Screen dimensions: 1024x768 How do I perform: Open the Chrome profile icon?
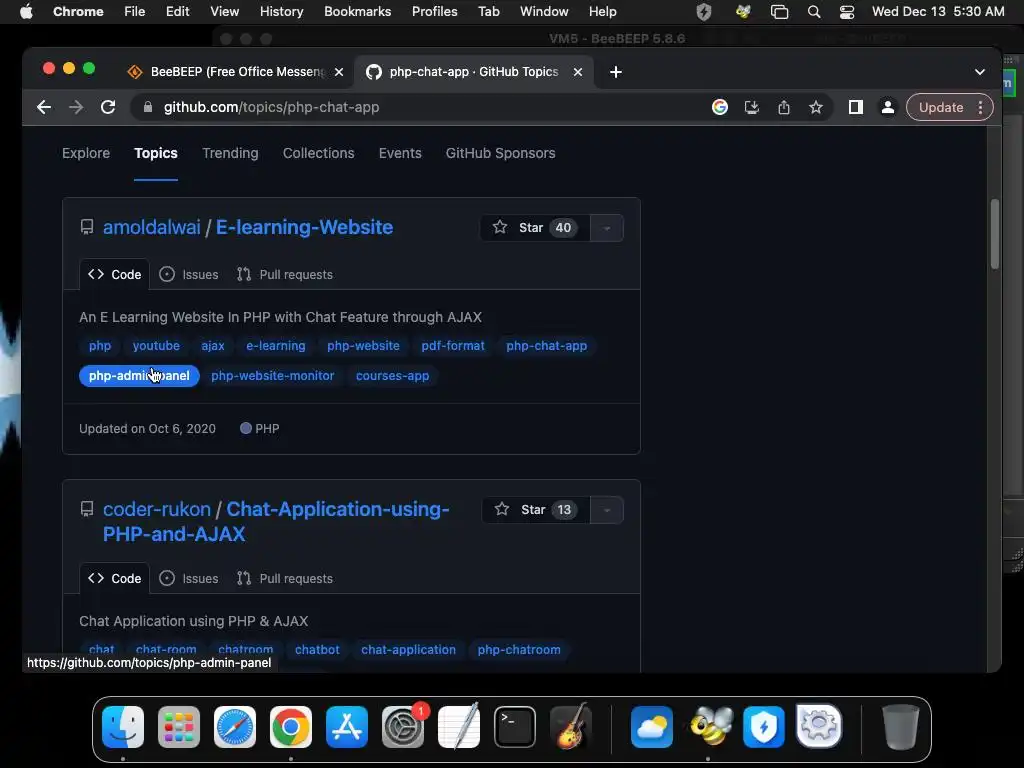point(888,107)
